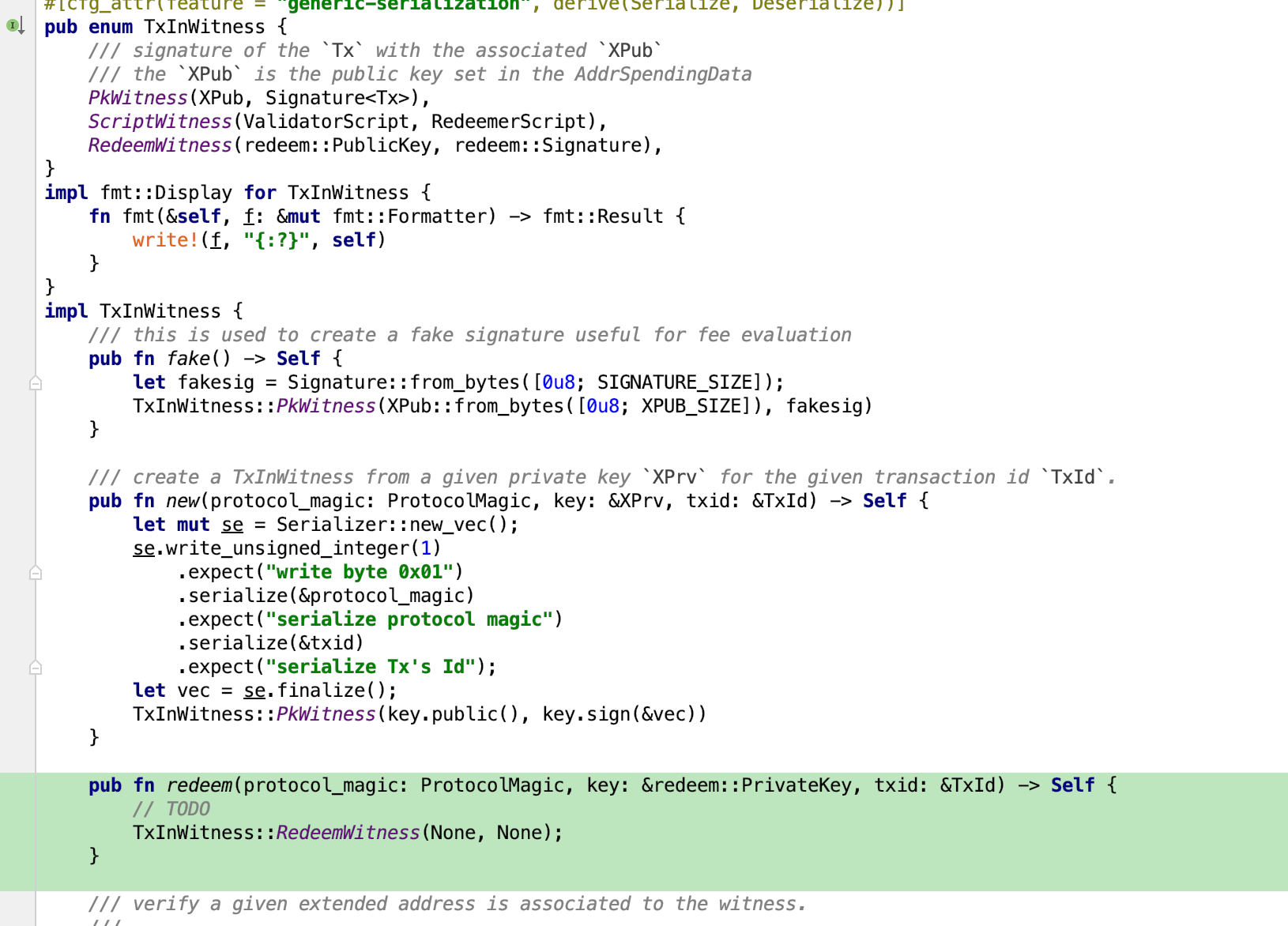Click 'let vec' variable declaration
The height and width of the screenshot is (926, 1288).
[171, 691]
